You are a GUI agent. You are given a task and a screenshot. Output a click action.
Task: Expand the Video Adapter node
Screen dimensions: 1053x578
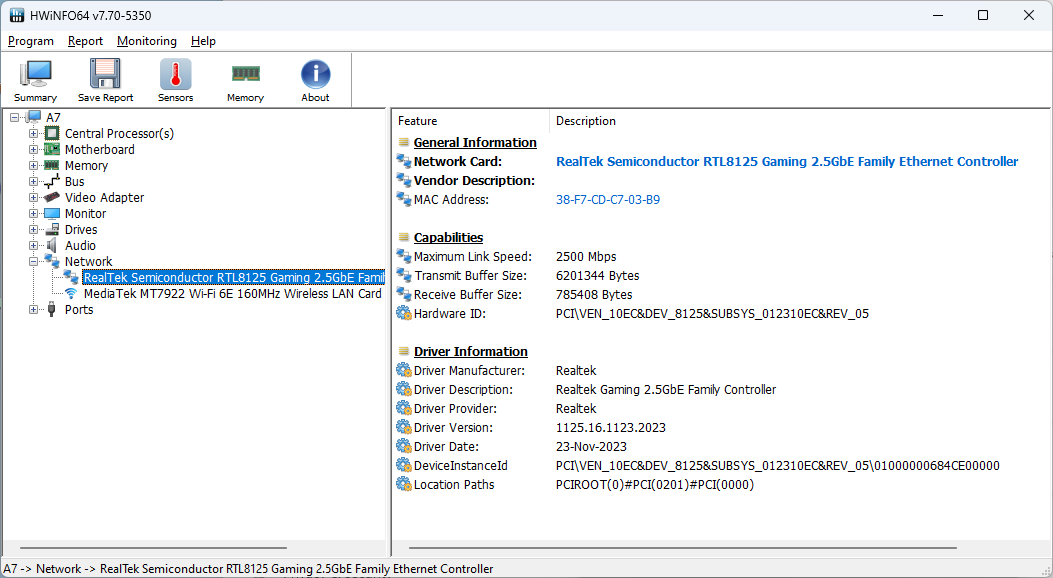click(x=33, y=197)
